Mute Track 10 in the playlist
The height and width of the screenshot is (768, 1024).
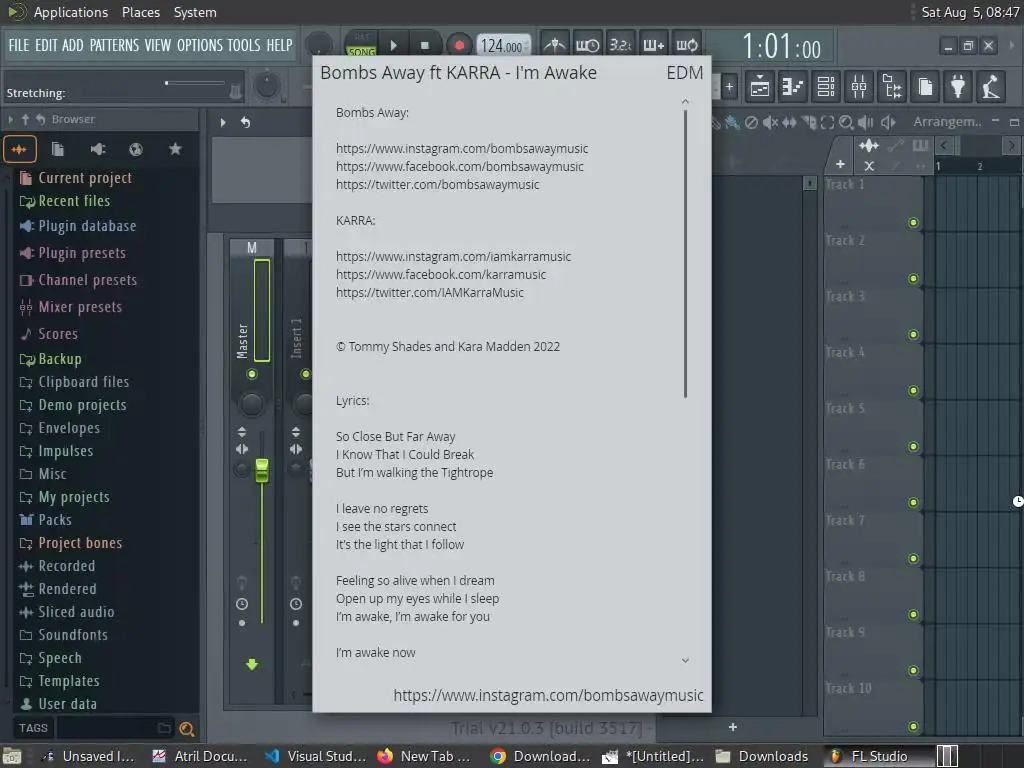914,727
